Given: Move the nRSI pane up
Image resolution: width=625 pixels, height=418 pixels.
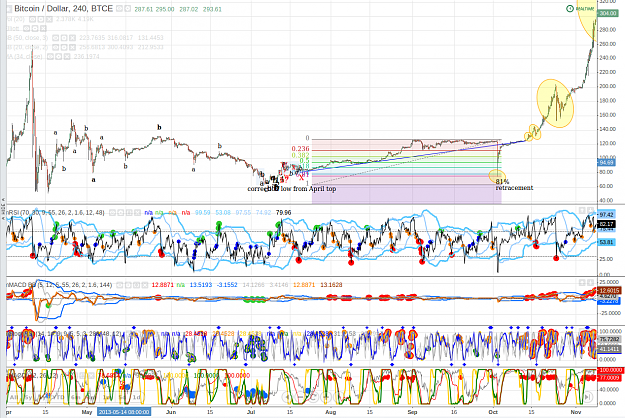Looking at the screenshot, I should pos(582,210).
